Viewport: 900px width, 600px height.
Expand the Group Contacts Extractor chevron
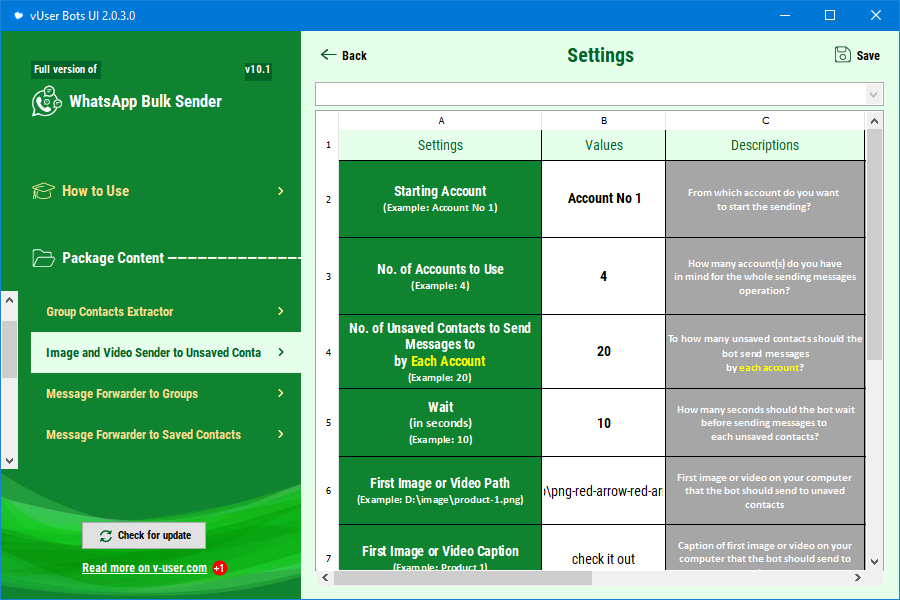(281, 311)
